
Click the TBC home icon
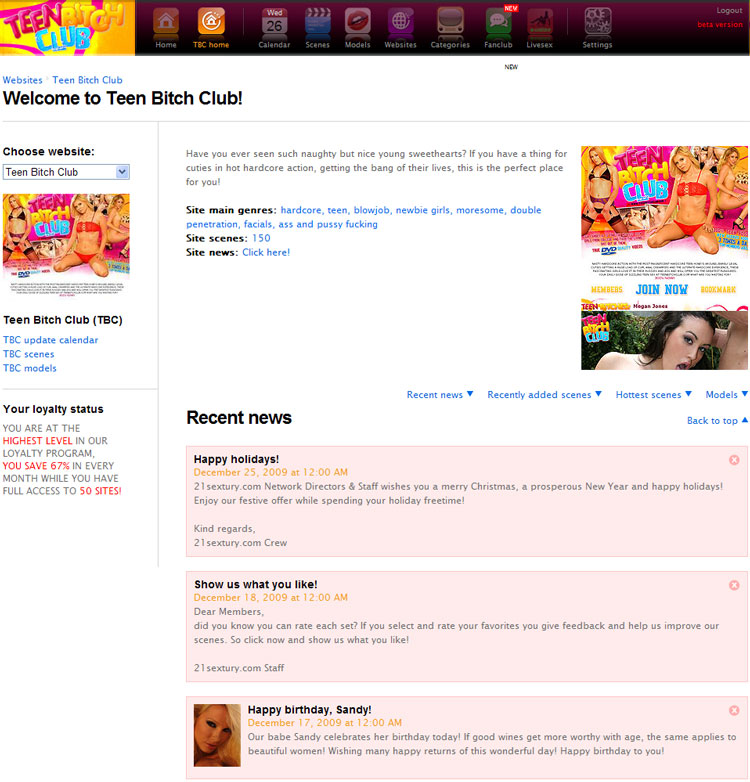(211, 21)
